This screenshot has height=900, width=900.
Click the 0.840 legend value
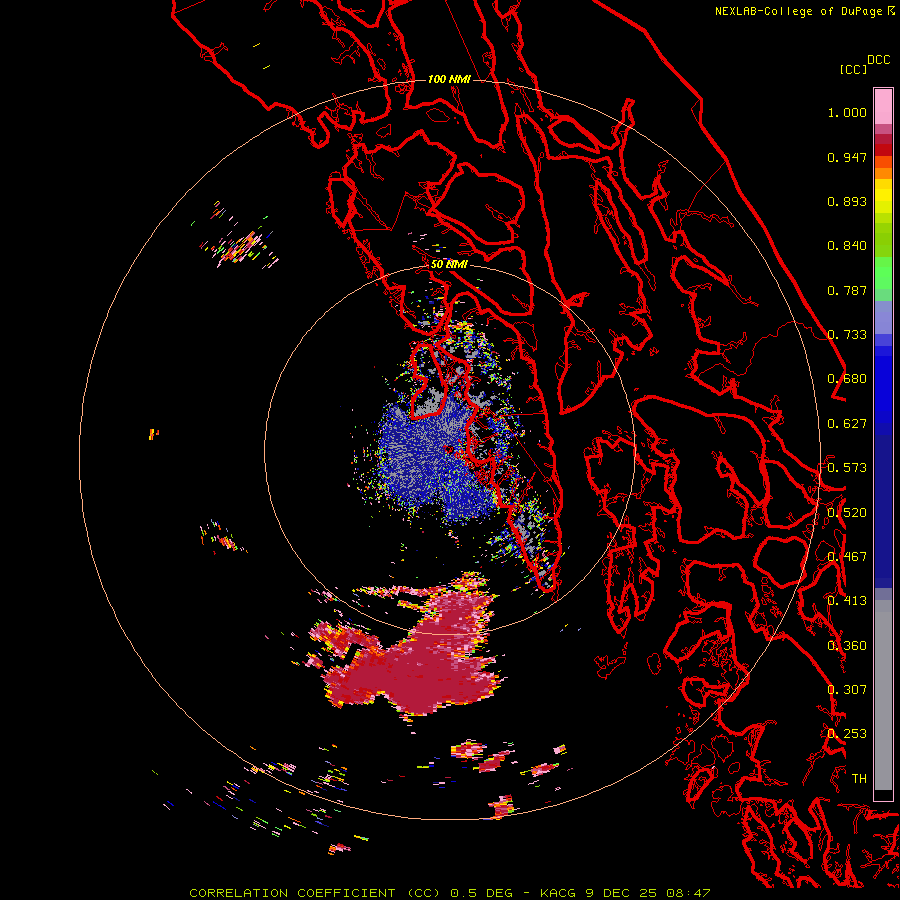(x=847, y=246)
